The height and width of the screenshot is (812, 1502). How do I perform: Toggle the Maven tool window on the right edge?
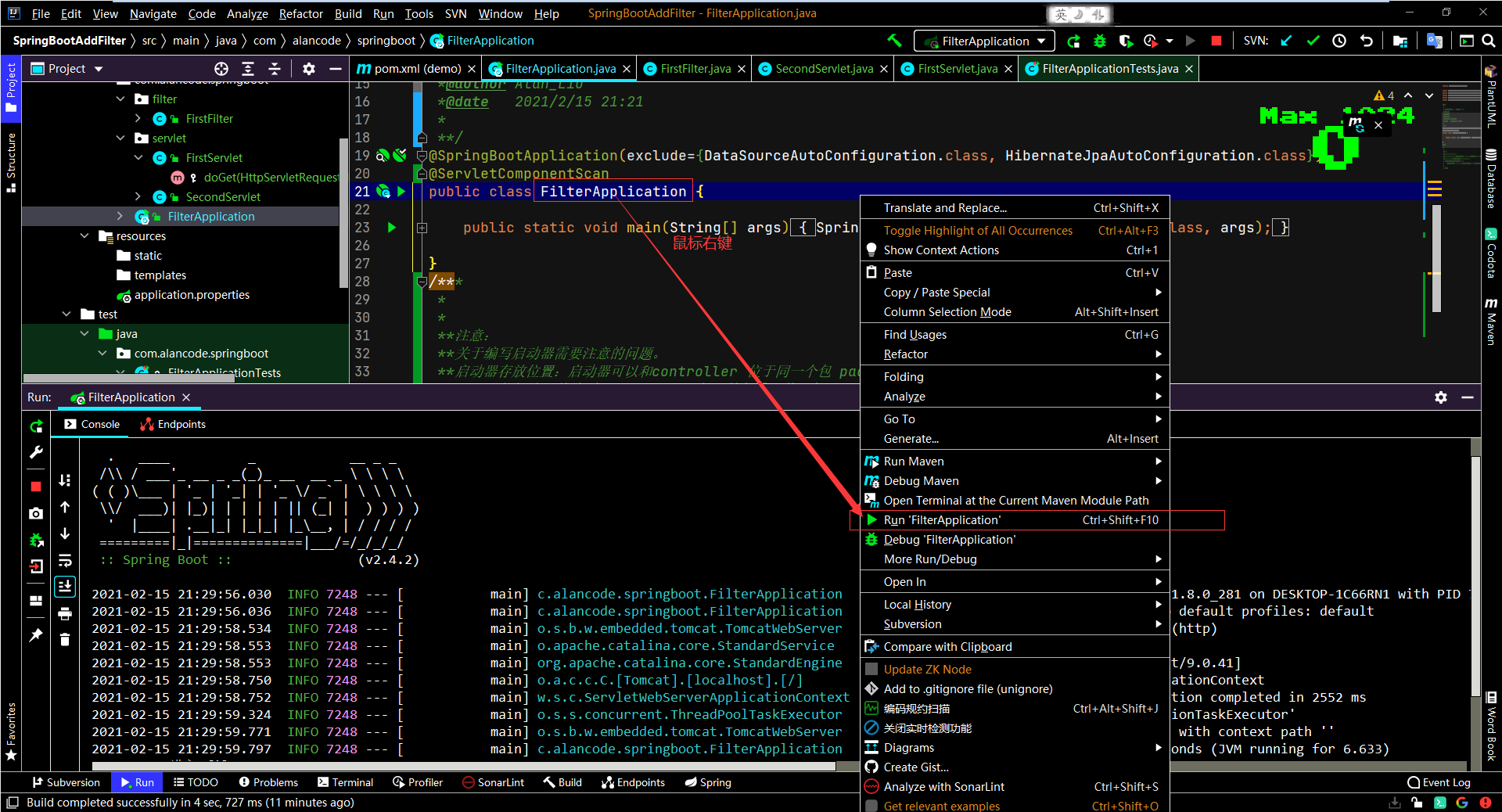1491,321
